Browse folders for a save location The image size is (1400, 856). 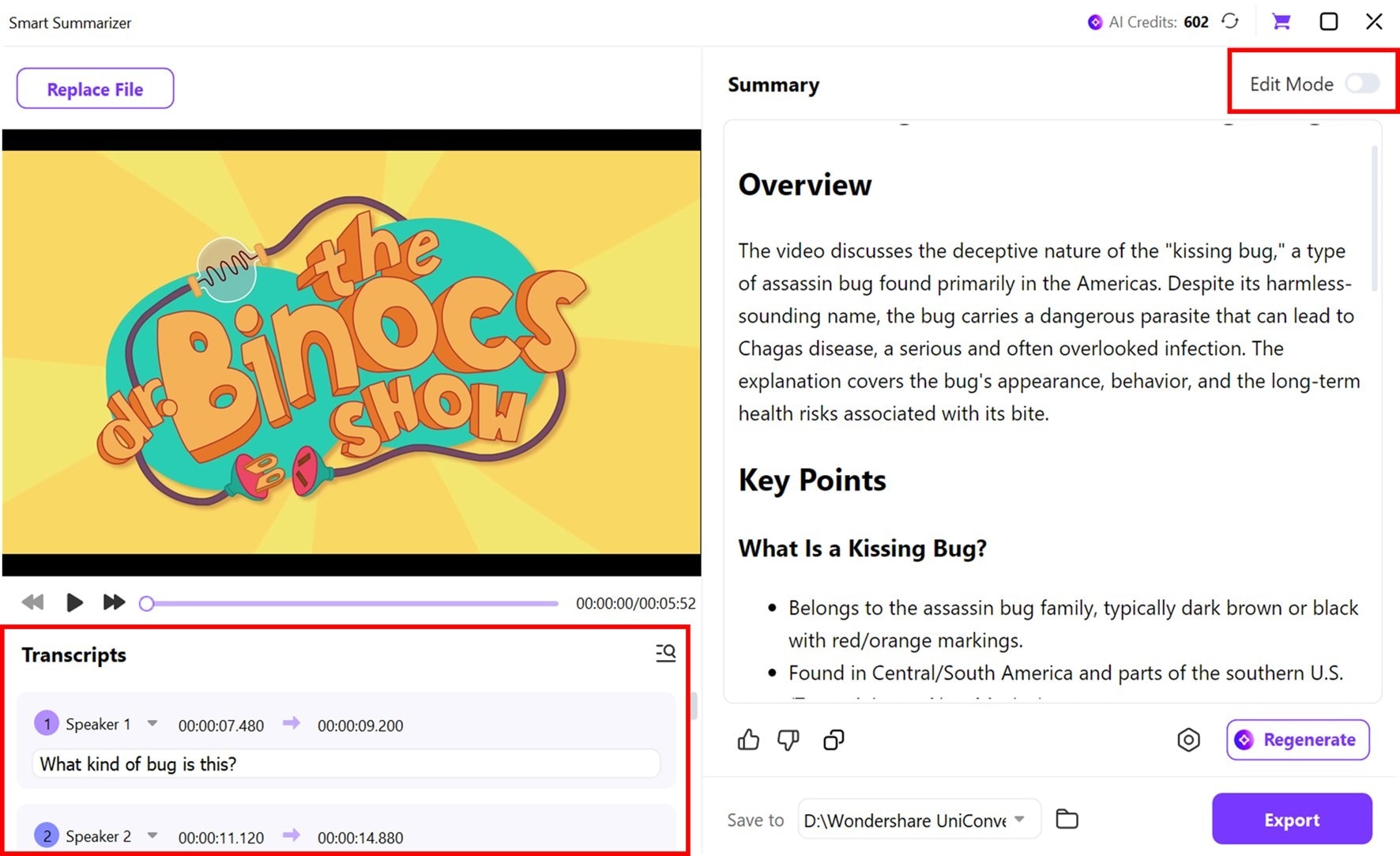(1067, 819)
